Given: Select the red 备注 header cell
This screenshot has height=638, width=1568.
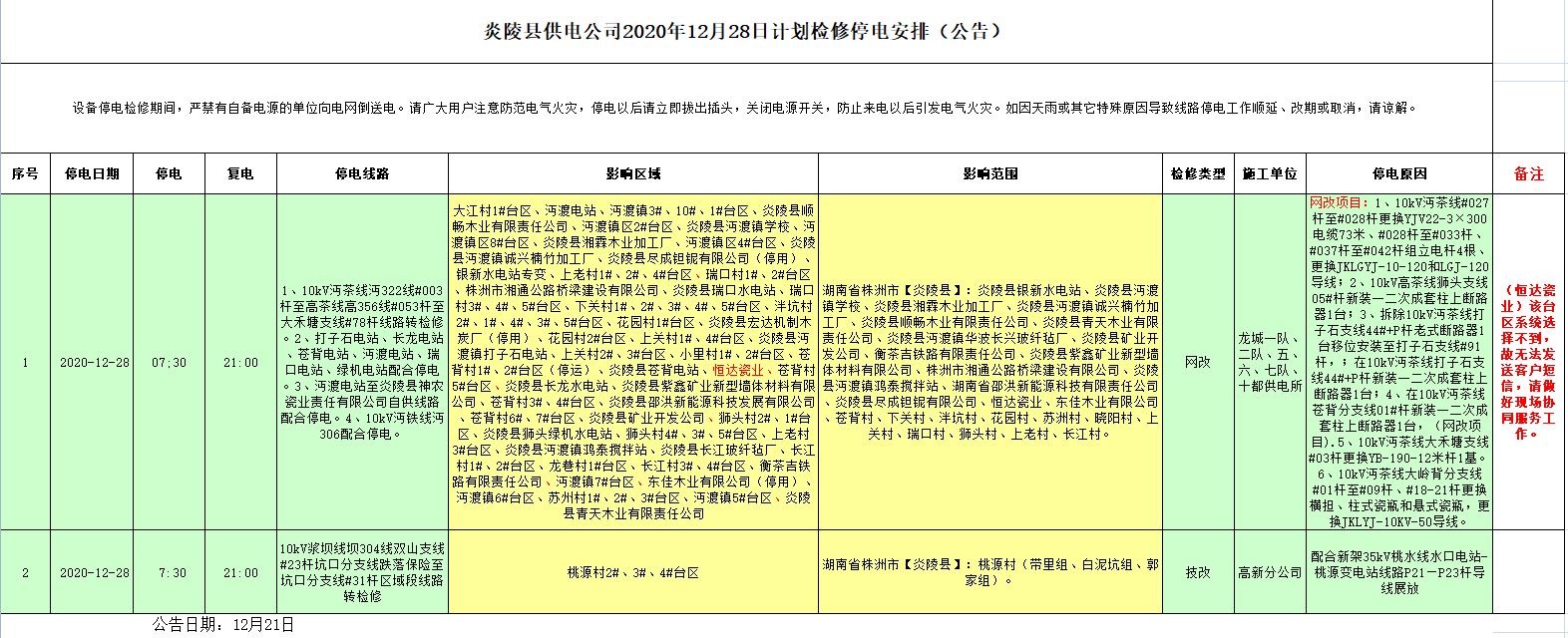Looking at the screenshot, I should click(x=1529, y=173).
